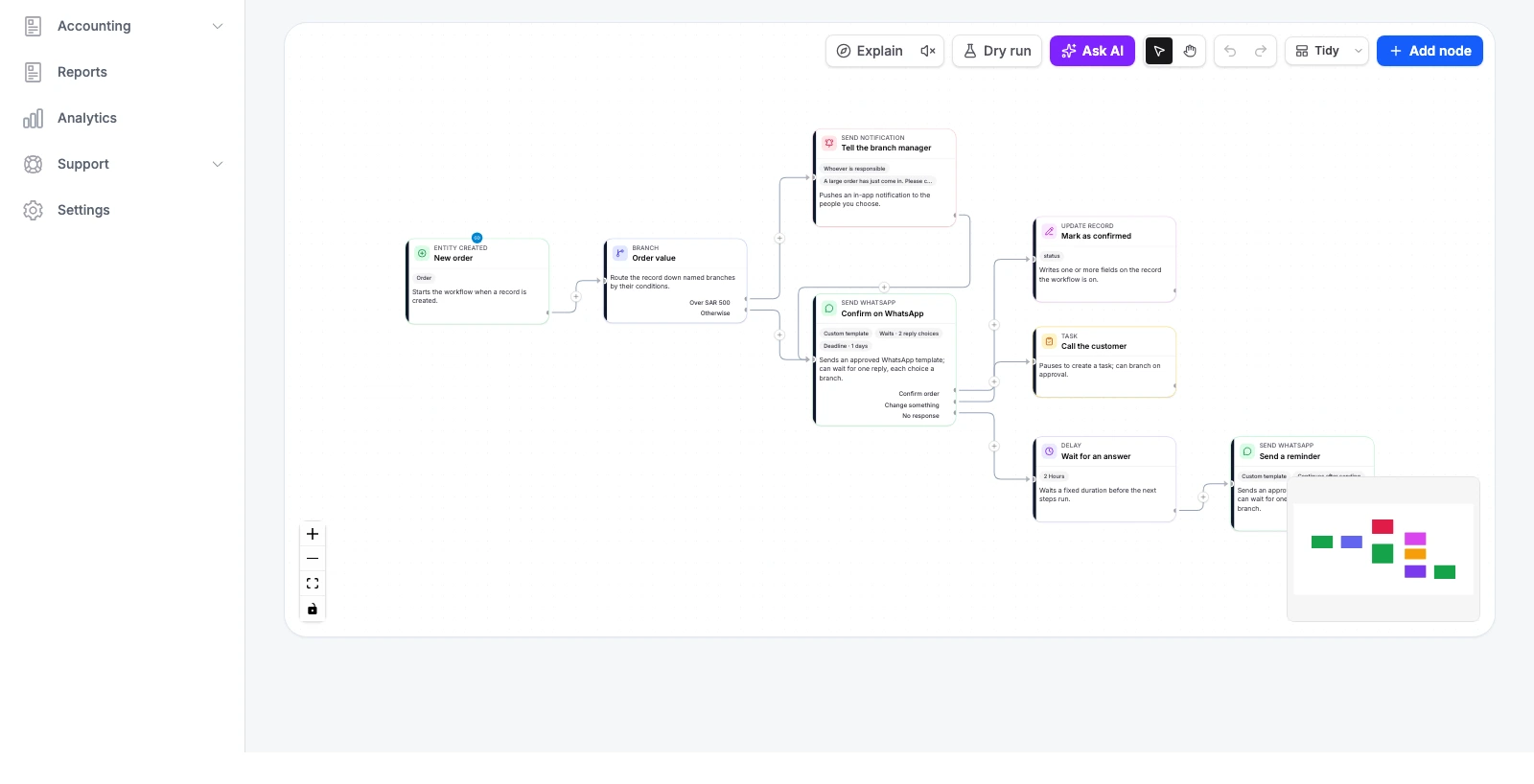Insert a step between New order and Order value

pos(576,296)
